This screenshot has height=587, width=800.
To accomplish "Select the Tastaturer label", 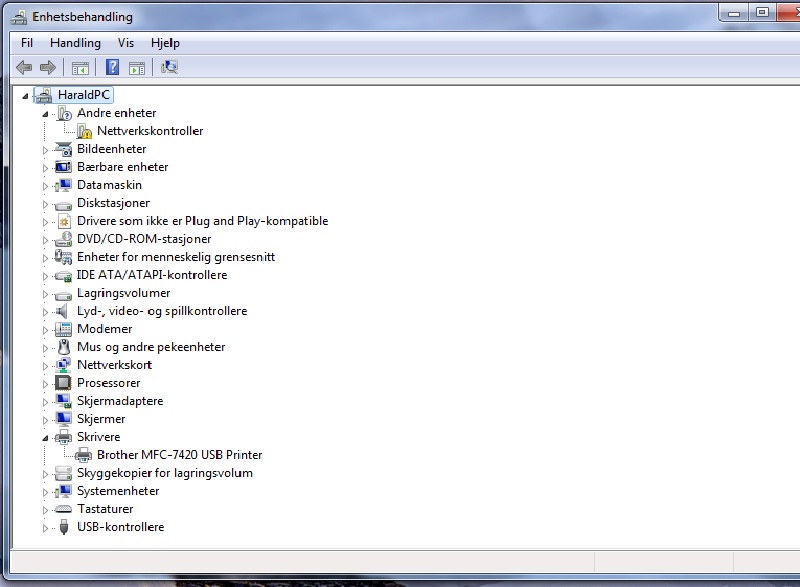I will click(x=105, y=509).
